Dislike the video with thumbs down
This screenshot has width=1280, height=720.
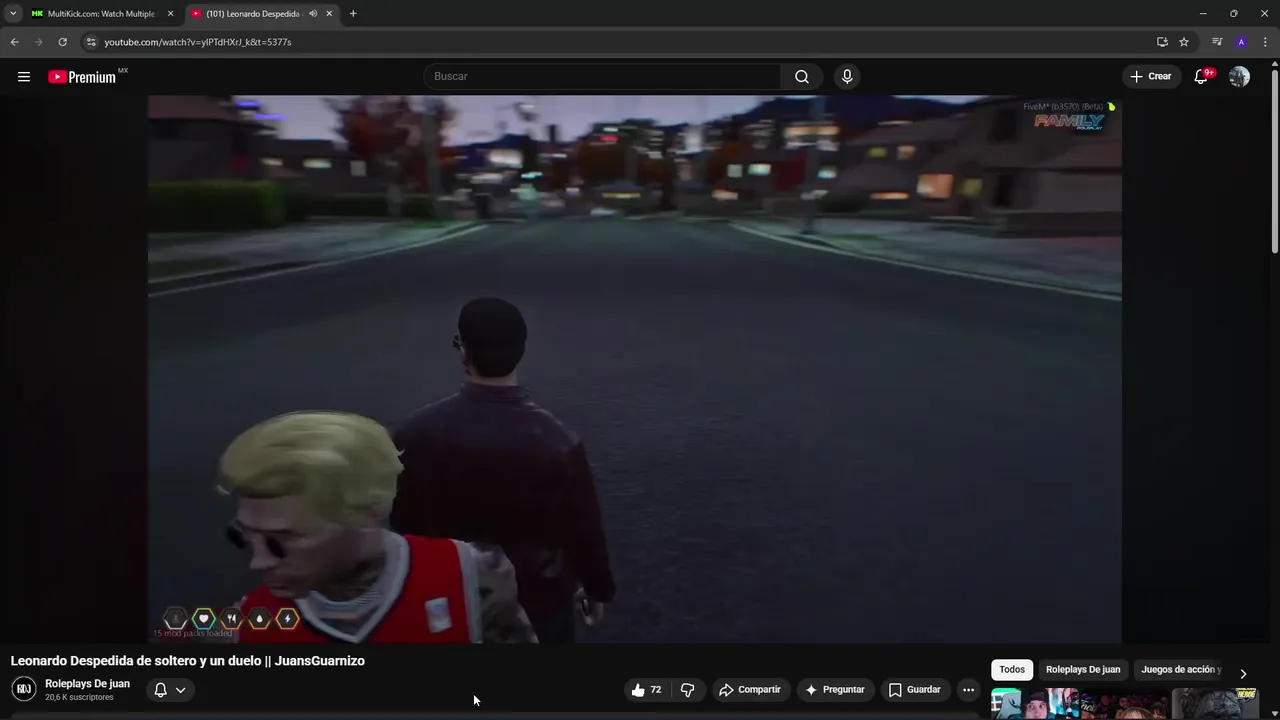click(x=688, y=689)
